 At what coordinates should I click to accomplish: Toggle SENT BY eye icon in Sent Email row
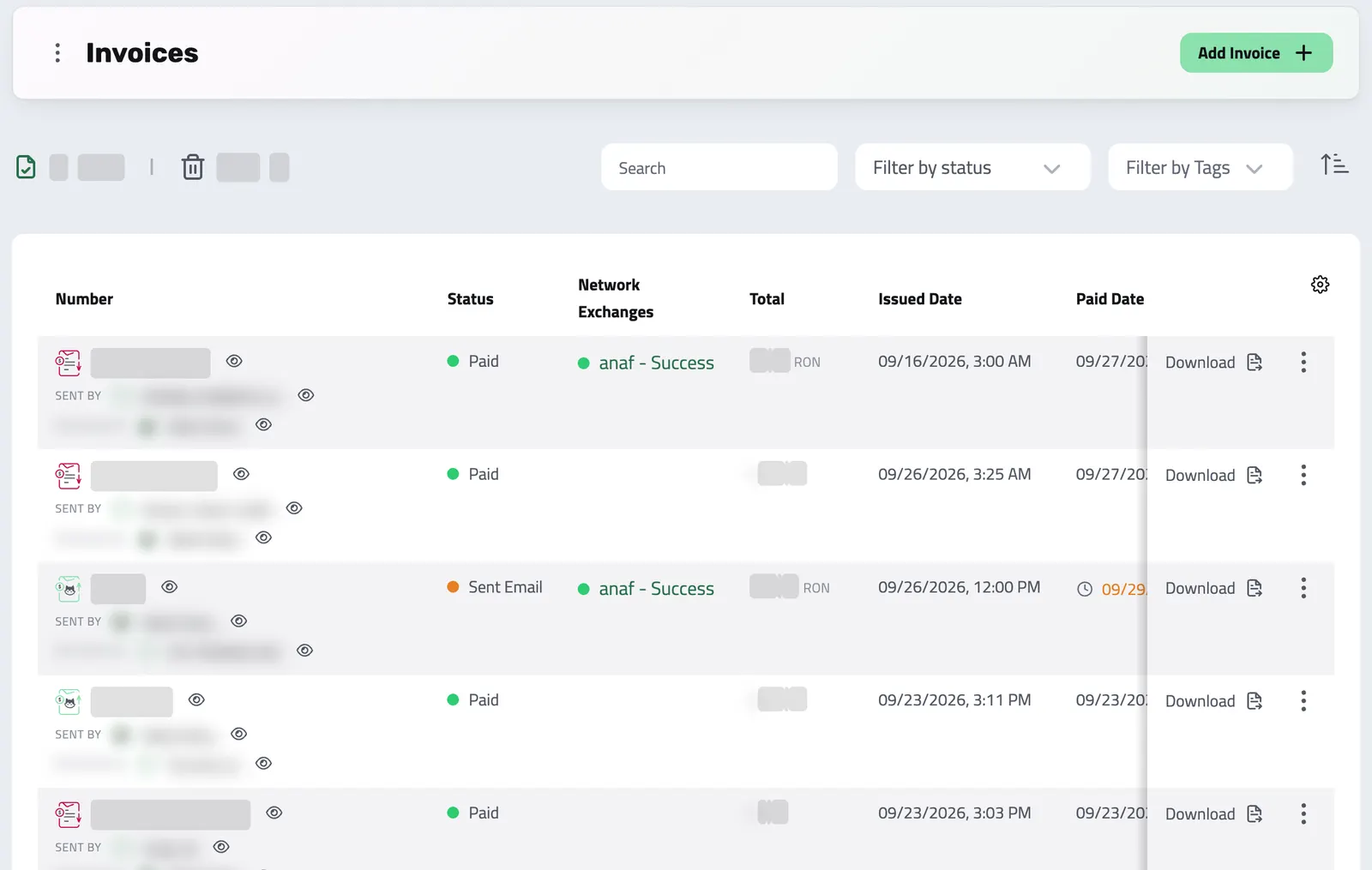pyautogui.click(x=239, y=621)
